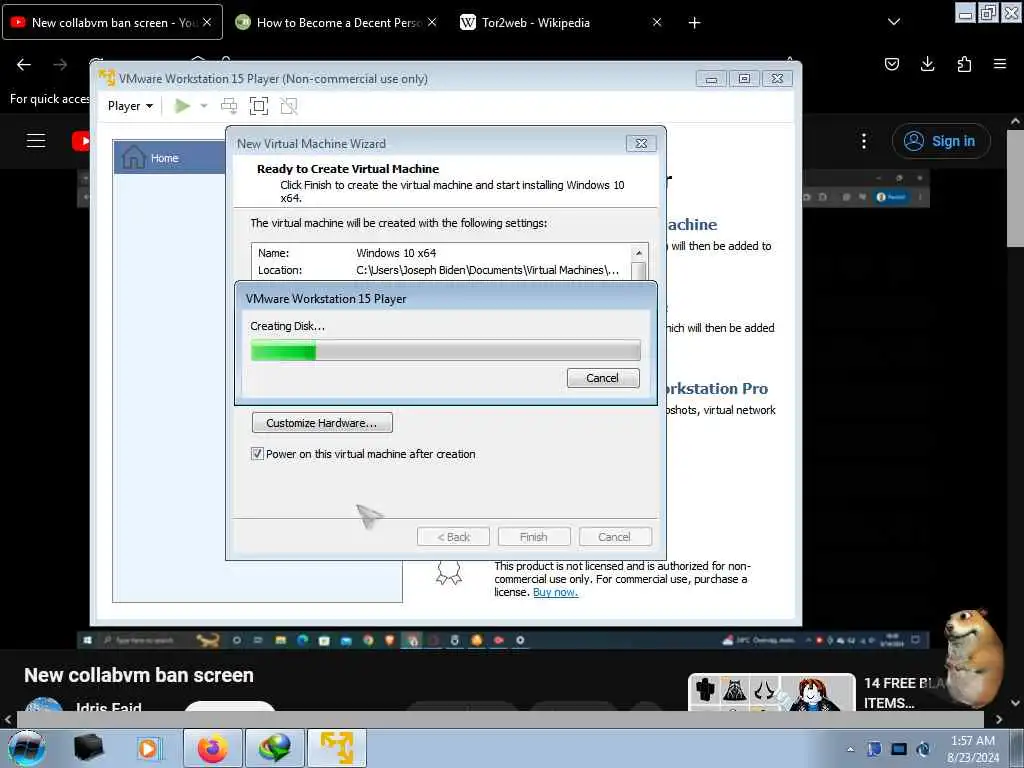
Task: Open Firefox Downloads panel
Action: pyautogui.click(x=927, y=64)
